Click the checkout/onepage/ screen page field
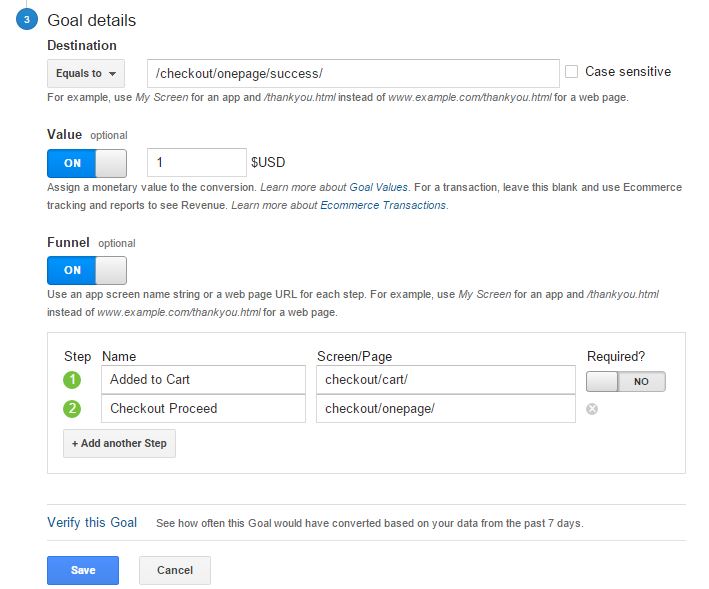 click(x=445, y=408)
